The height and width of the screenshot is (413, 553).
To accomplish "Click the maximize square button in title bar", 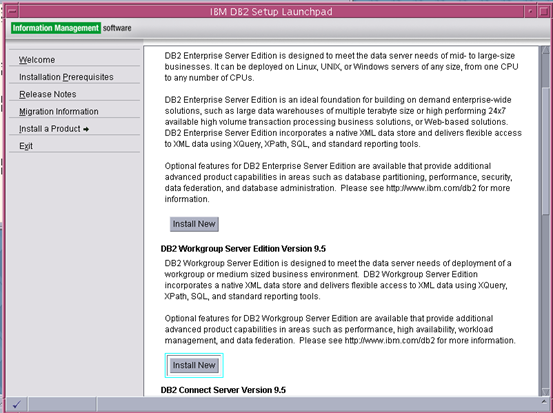I will (543, 12).
